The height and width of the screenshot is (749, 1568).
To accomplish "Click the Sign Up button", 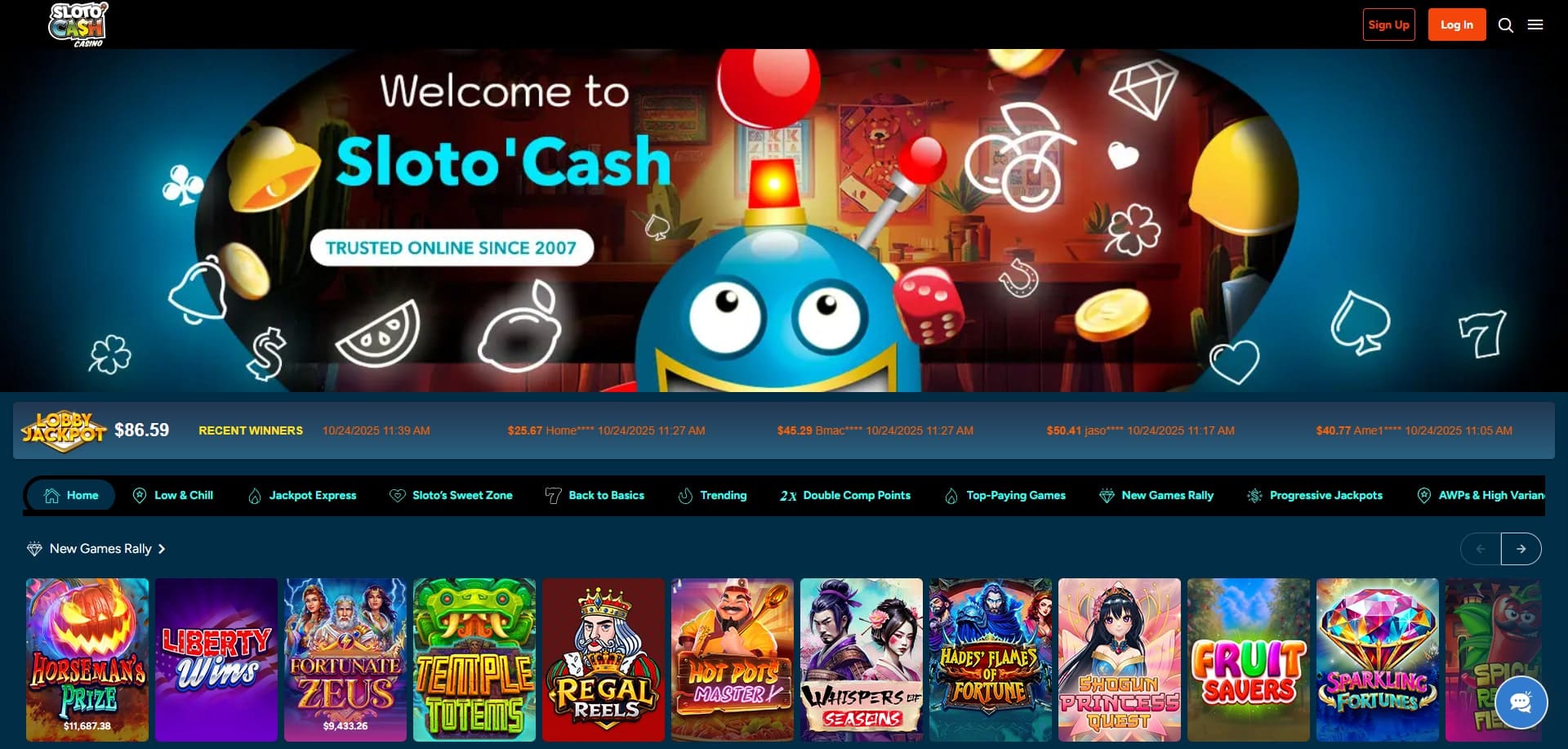I will point(1389,25).
